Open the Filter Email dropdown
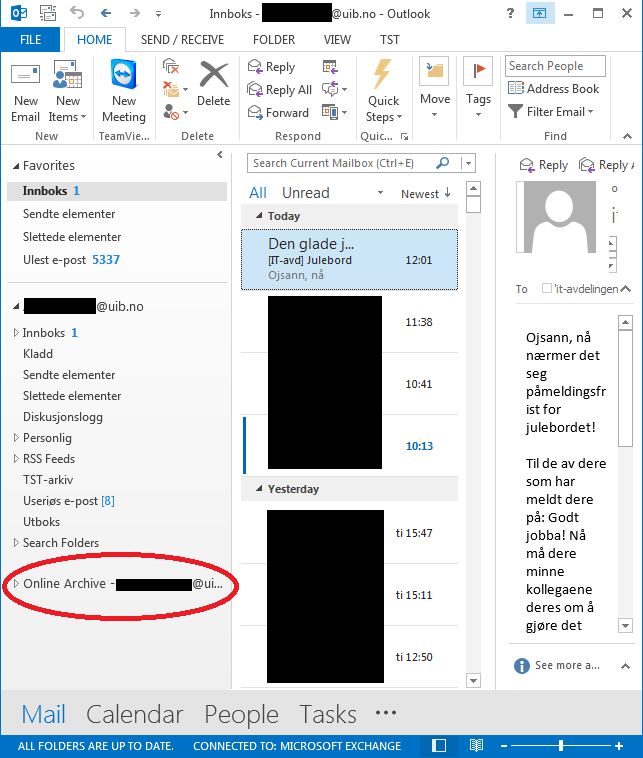 tap(553, 112)
